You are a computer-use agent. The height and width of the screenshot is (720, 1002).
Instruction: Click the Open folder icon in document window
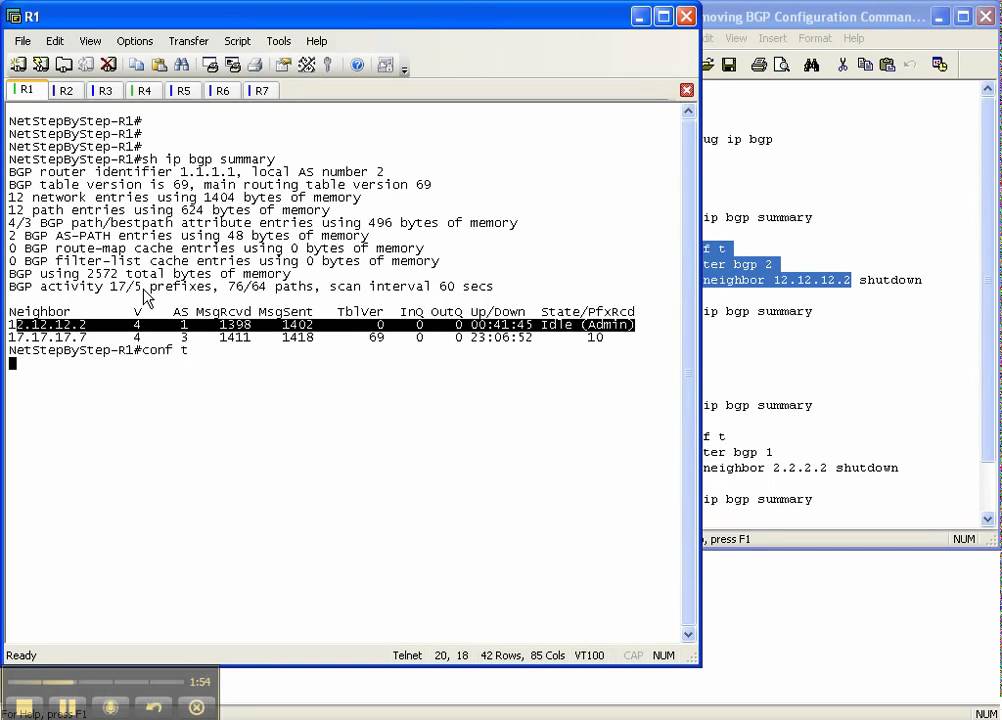click(x=707, y=64)
